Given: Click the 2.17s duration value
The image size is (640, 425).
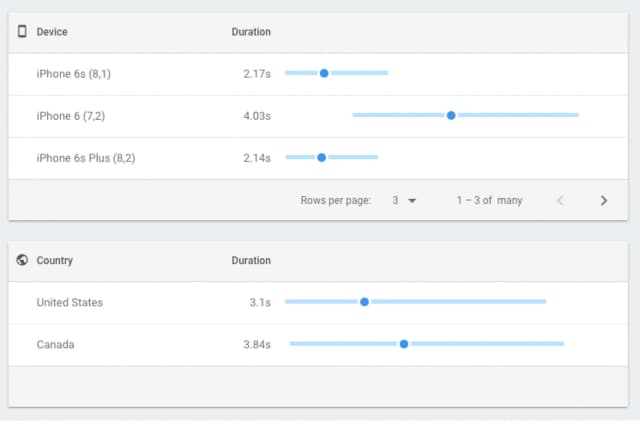Looking at the screenshot, I should coord(257,74).
